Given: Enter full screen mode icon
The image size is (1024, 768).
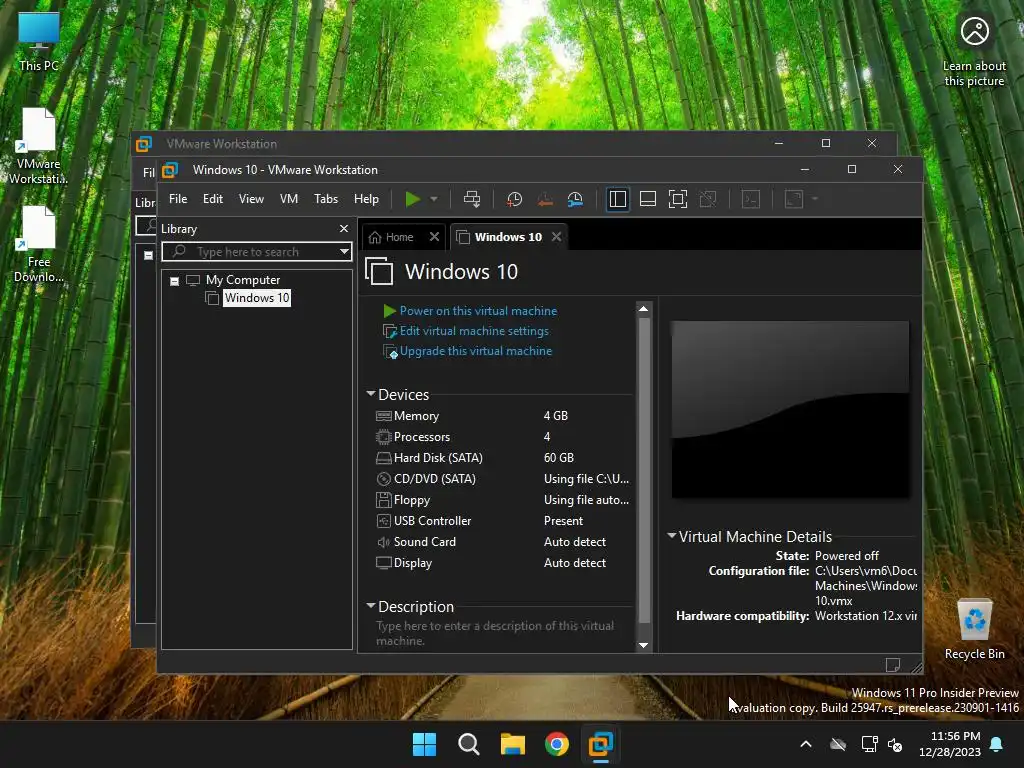Looking at the screenshot, I should click(678, 199).
